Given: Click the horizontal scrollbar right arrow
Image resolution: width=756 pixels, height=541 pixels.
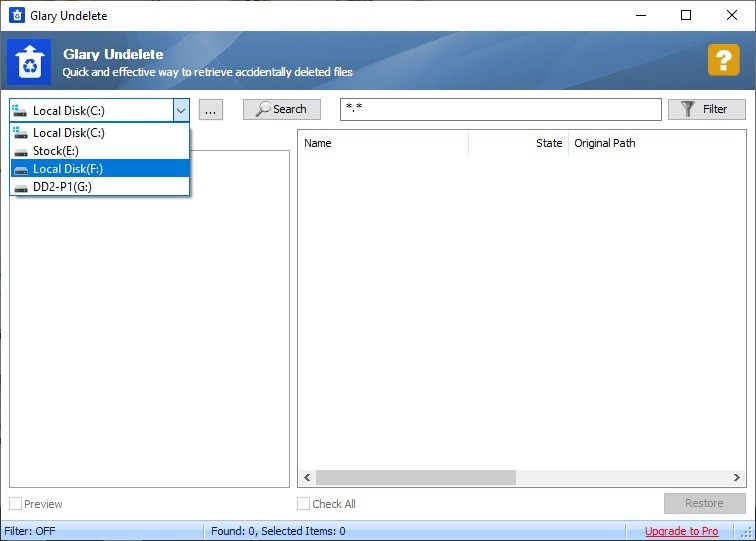Looking at the screenshot, I should click(738, 478).
